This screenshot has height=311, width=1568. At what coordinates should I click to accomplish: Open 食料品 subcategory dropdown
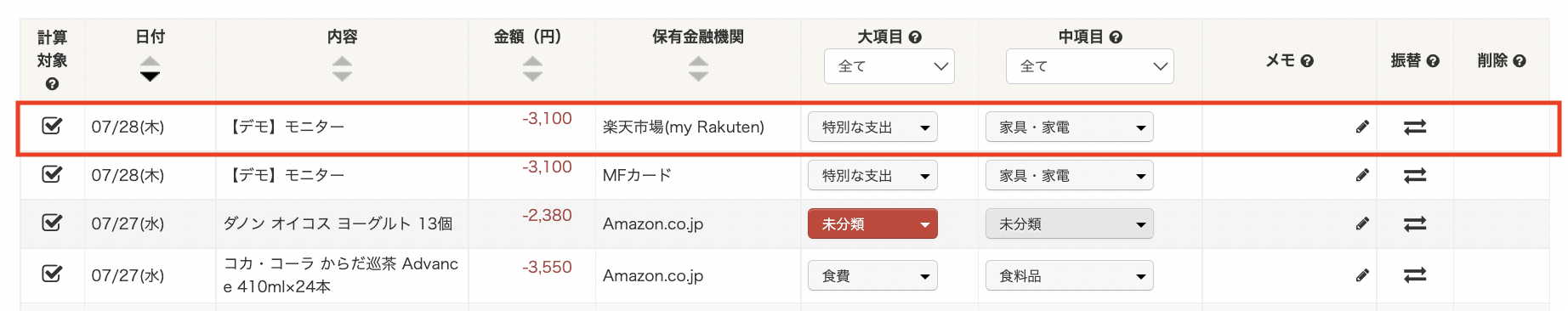coord(1070,276)
